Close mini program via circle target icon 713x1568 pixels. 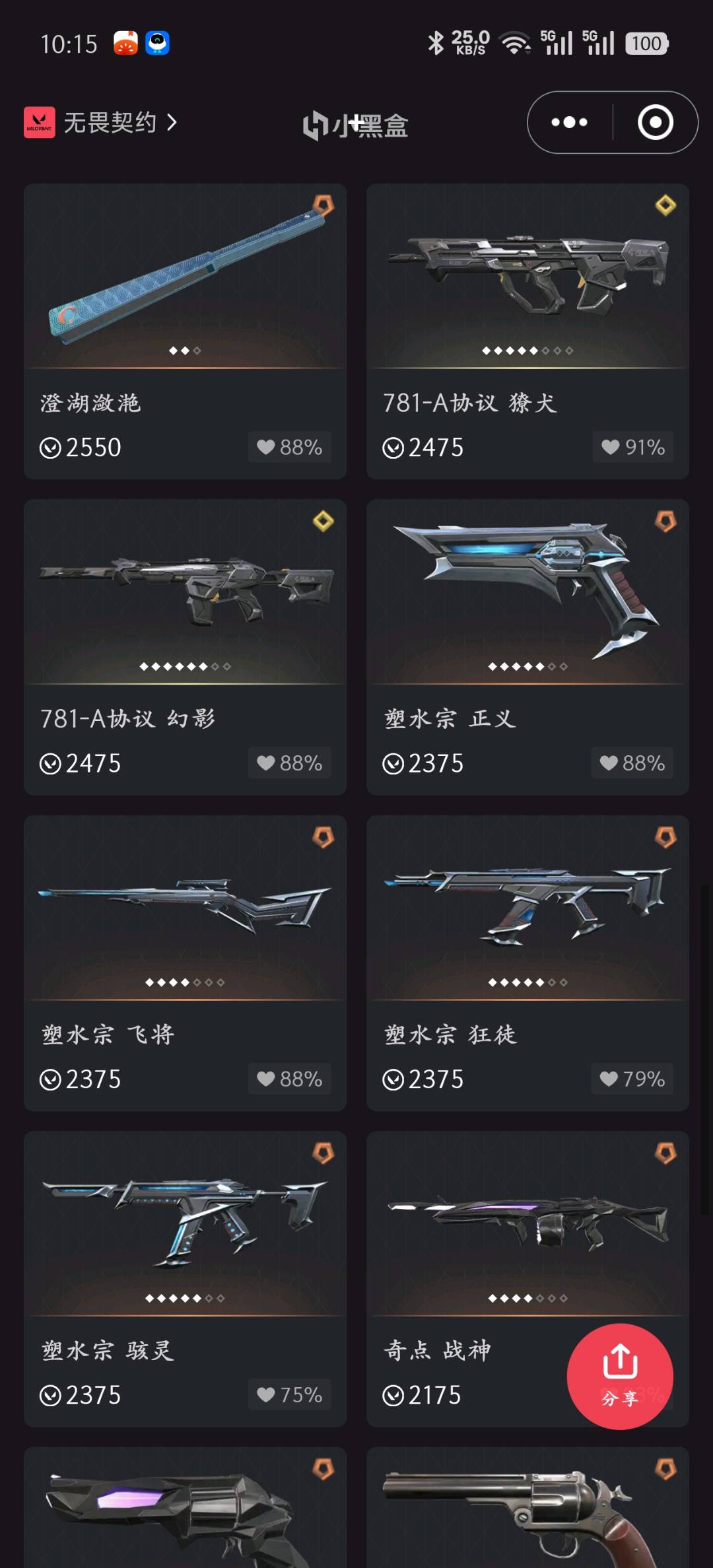(655, 122)
